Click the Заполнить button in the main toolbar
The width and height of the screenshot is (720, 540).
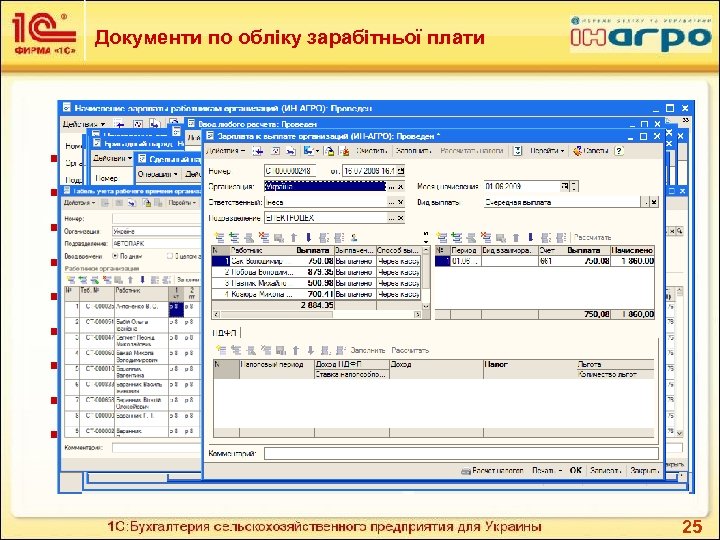click(413, 151)
